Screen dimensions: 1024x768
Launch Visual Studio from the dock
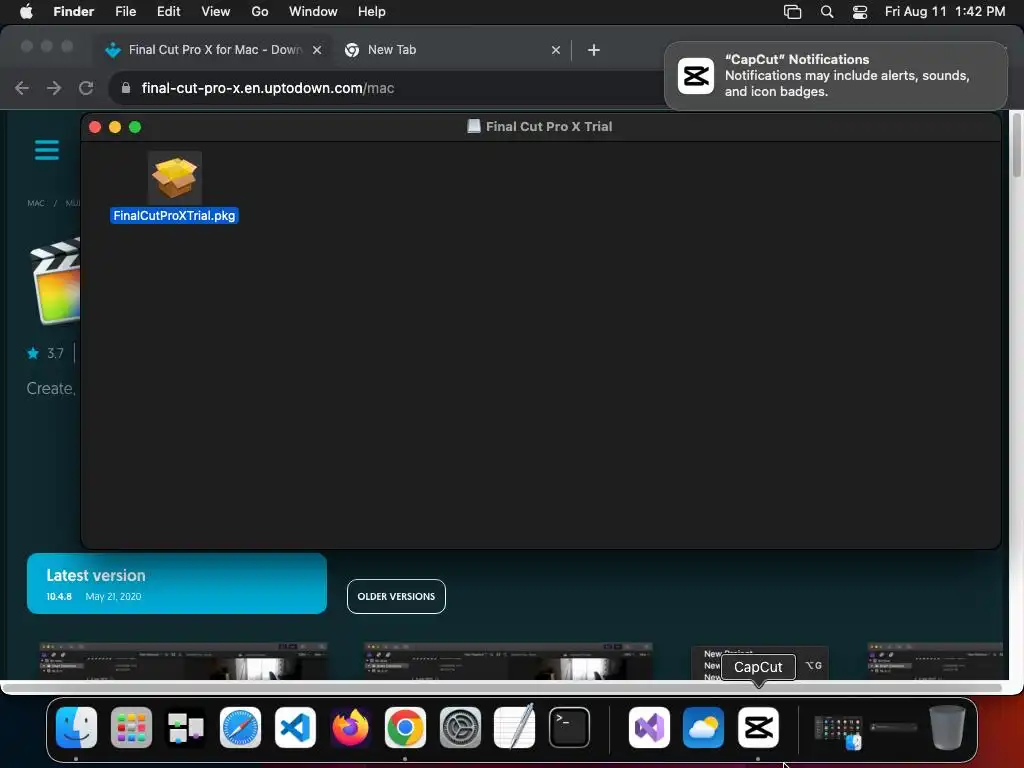coord(649,727)
